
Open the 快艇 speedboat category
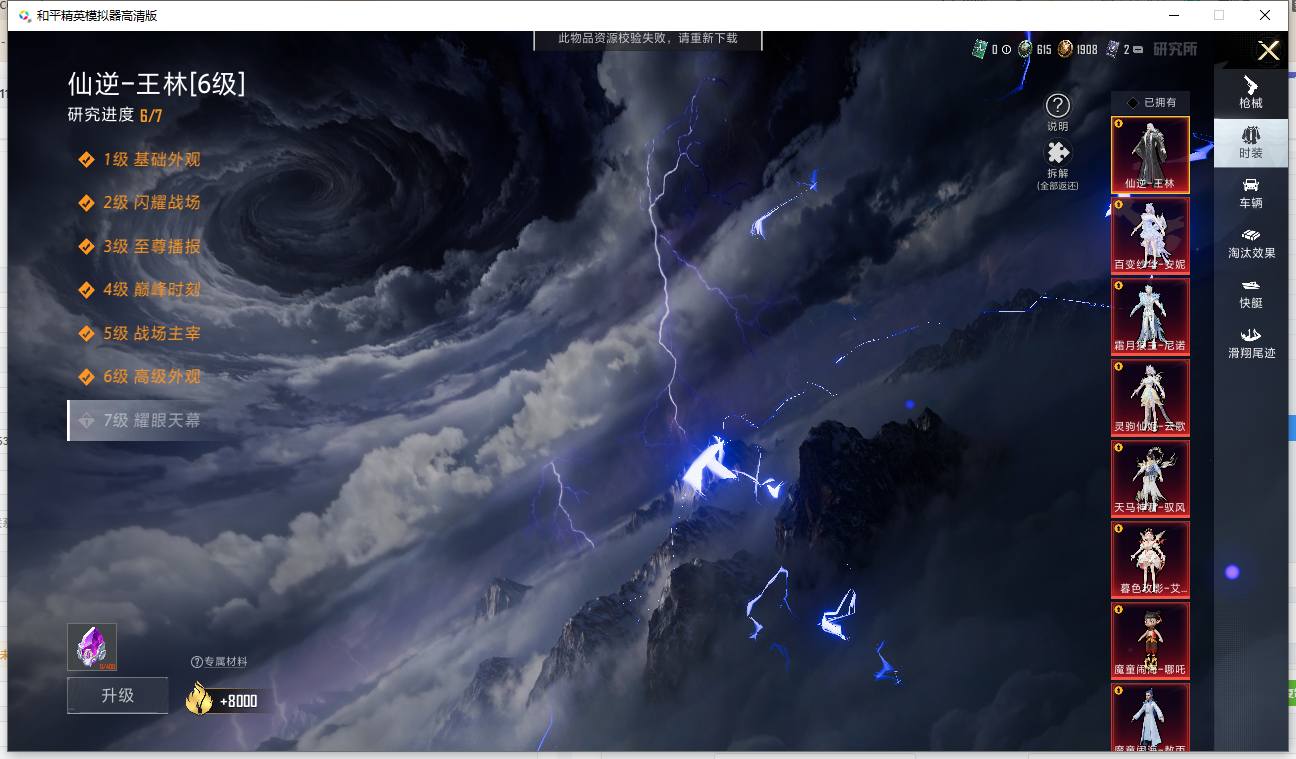coord(1250,293)
